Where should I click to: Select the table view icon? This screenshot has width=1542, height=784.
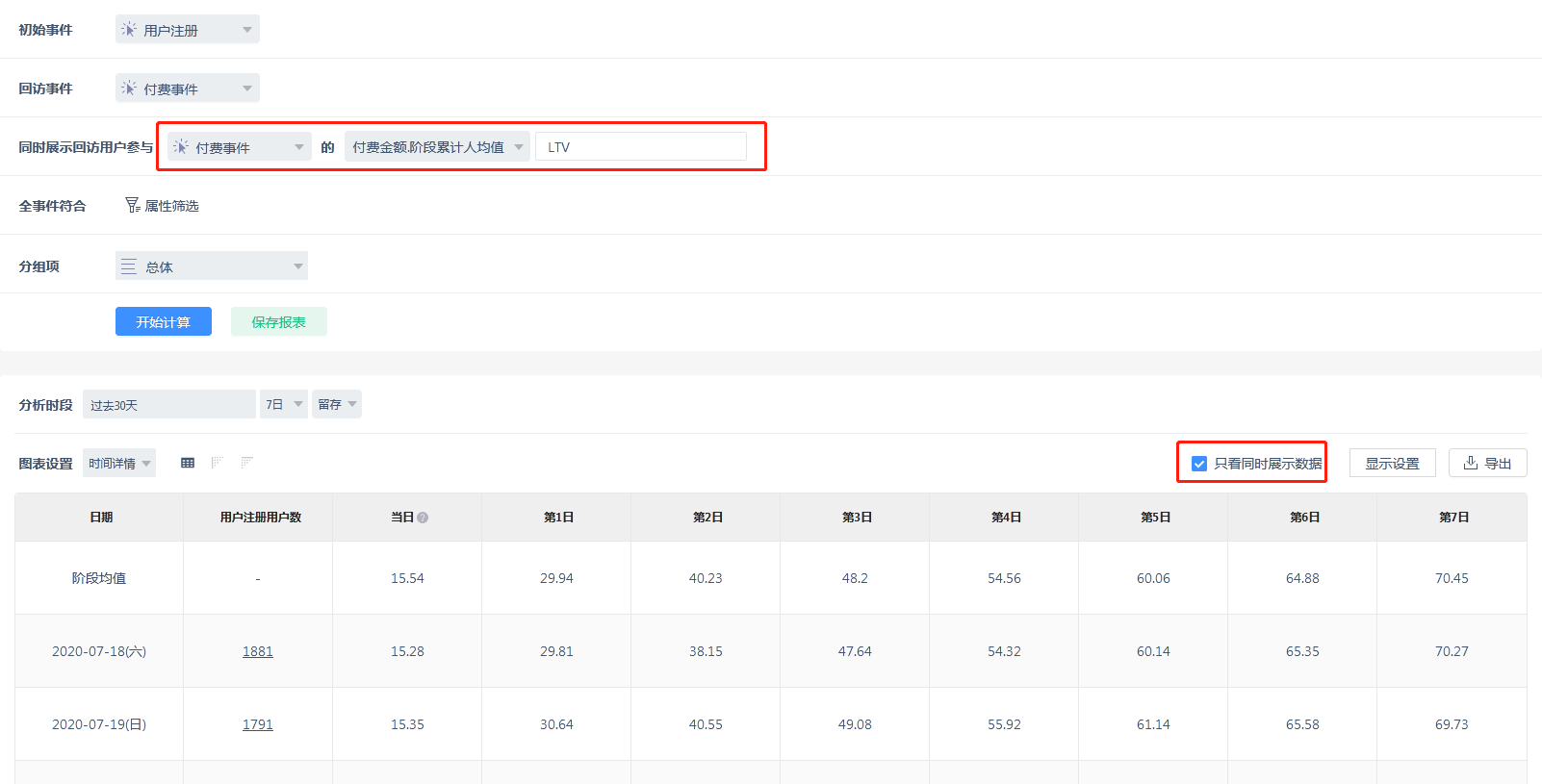pyautogui.click(x=188, y=463)
